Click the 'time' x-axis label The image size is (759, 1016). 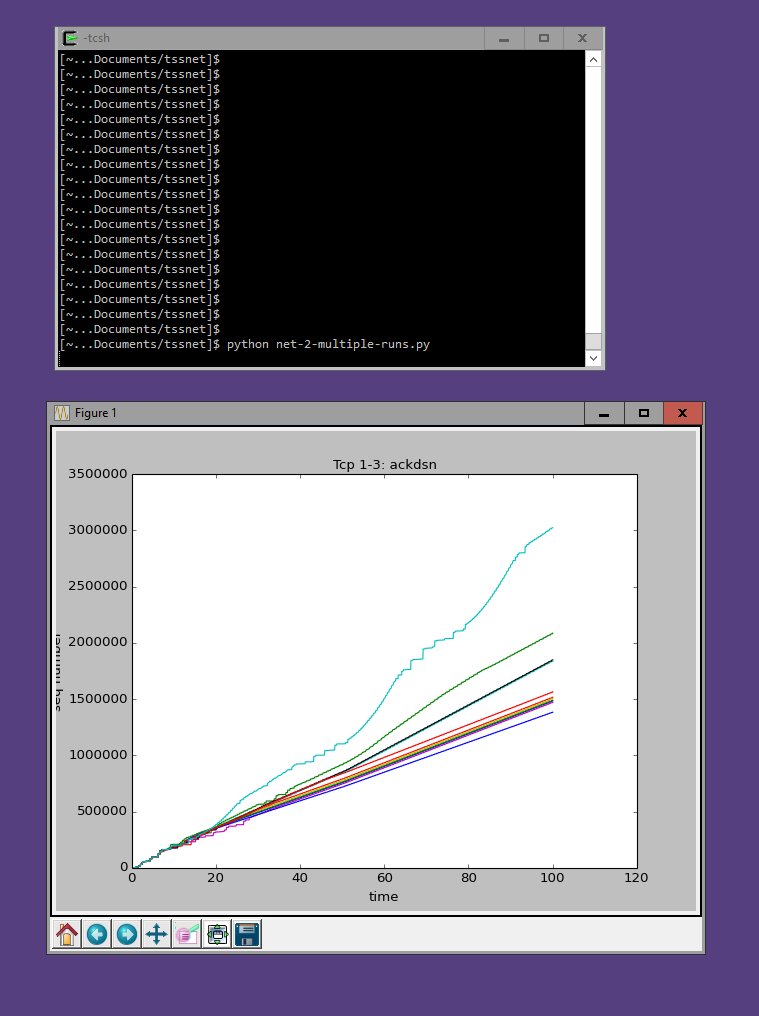(384, 897)
